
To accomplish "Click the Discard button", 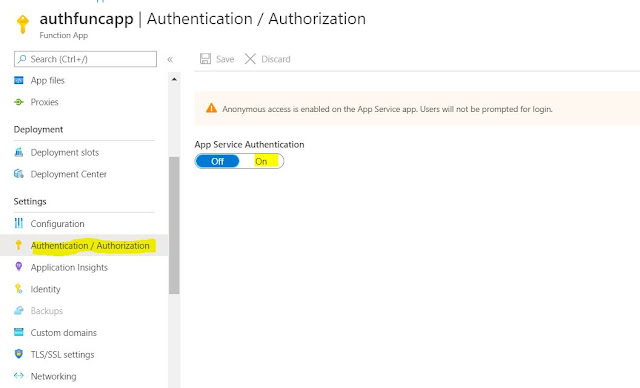I will point(268,59).
